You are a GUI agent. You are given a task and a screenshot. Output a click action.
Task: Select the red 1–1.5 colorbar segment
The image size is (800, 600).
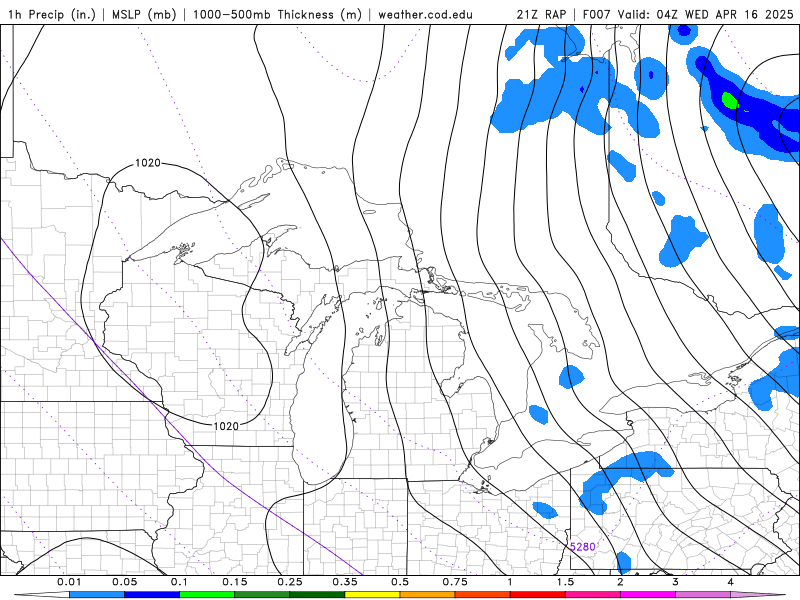click(x=538, y=595)
